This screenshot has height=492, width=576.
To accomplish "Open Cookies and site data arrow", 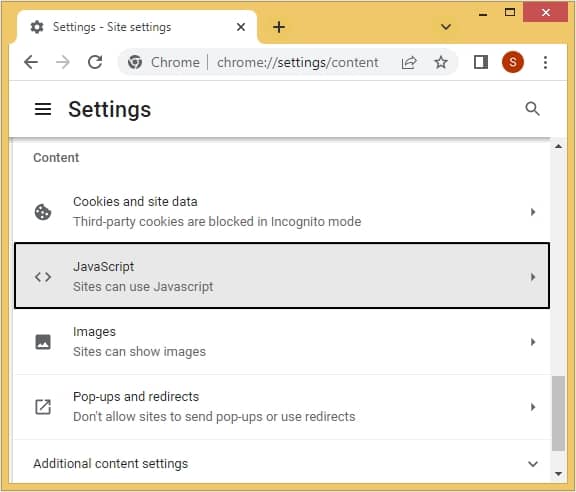I will 533,212.
